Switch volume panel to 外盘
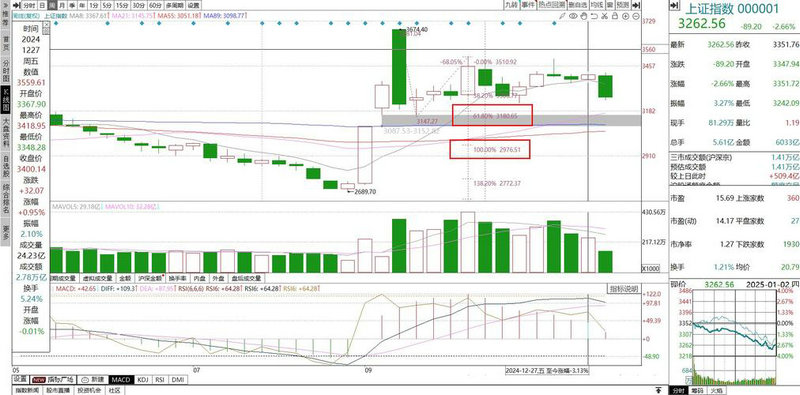The width and height of the screenshot is (800, 395). click(218, 279)
